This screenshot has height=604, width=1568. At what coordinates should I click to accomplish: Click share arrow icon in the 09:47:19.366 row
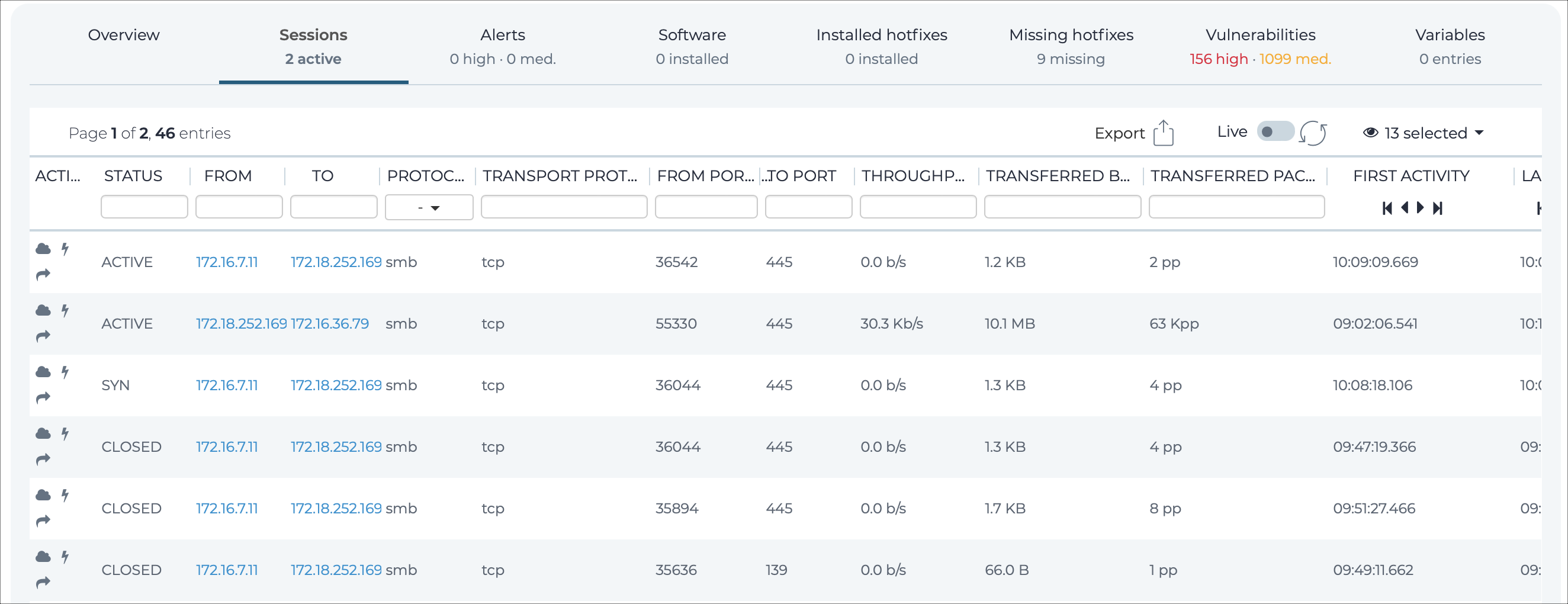(x=43, y=460)
